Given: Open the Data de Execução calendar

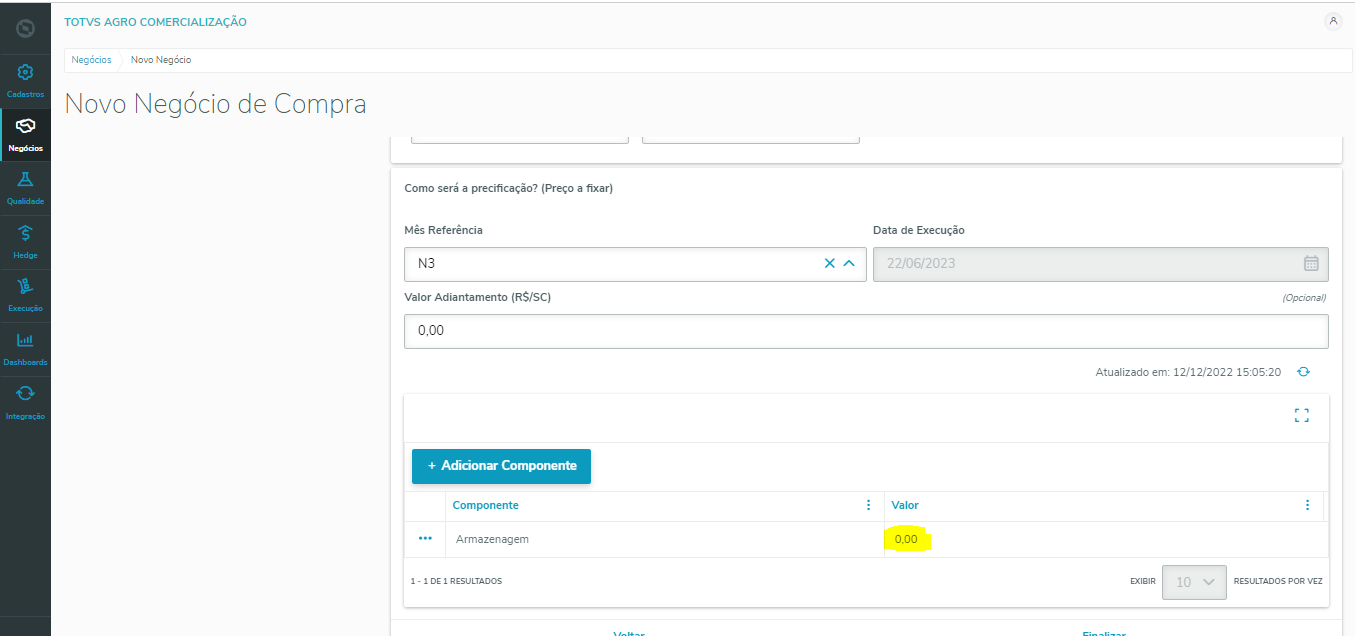Looking at the screenshot, I should point(1311,264).
